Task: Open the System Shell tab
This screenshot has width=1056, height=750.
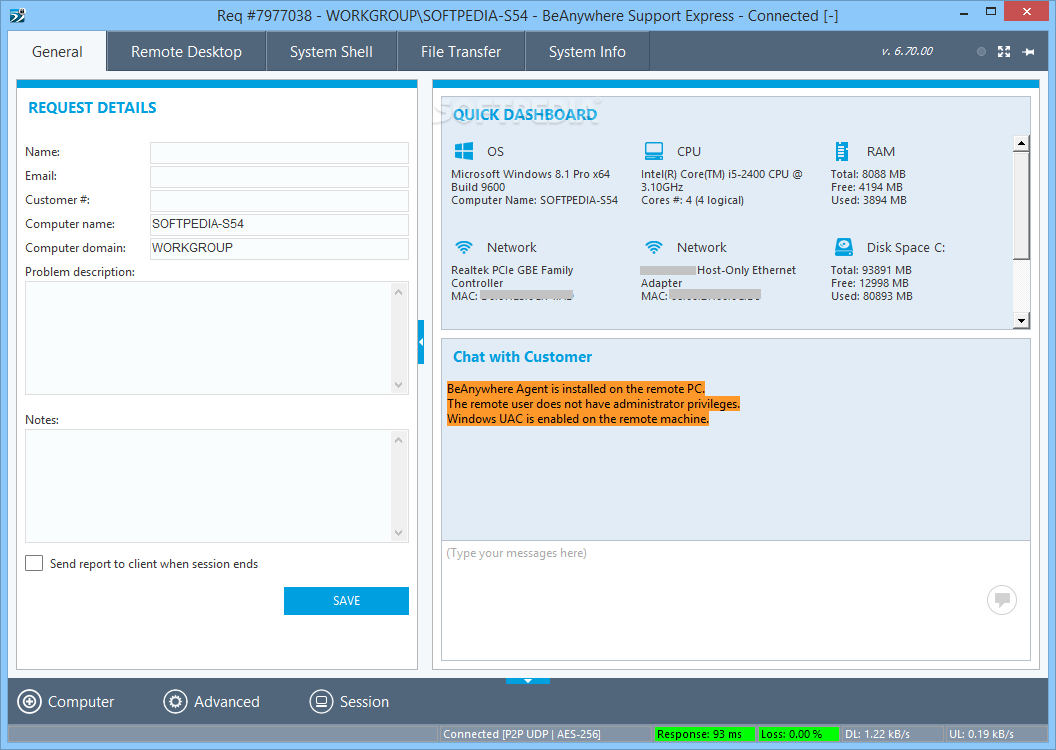Action: click(x=331, y=52)
